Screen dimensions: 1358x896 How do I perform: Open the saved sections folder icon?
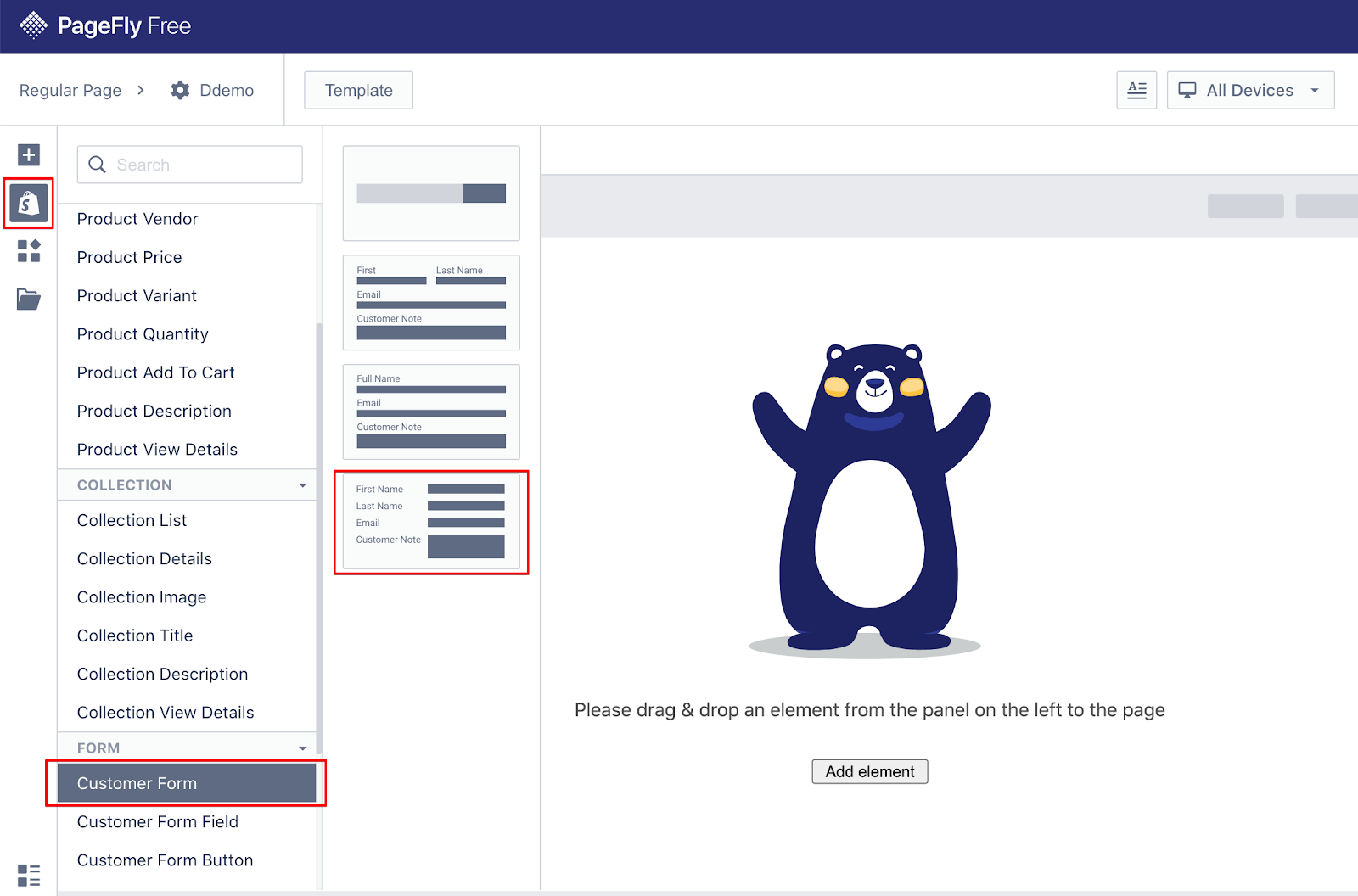point(28,299)
